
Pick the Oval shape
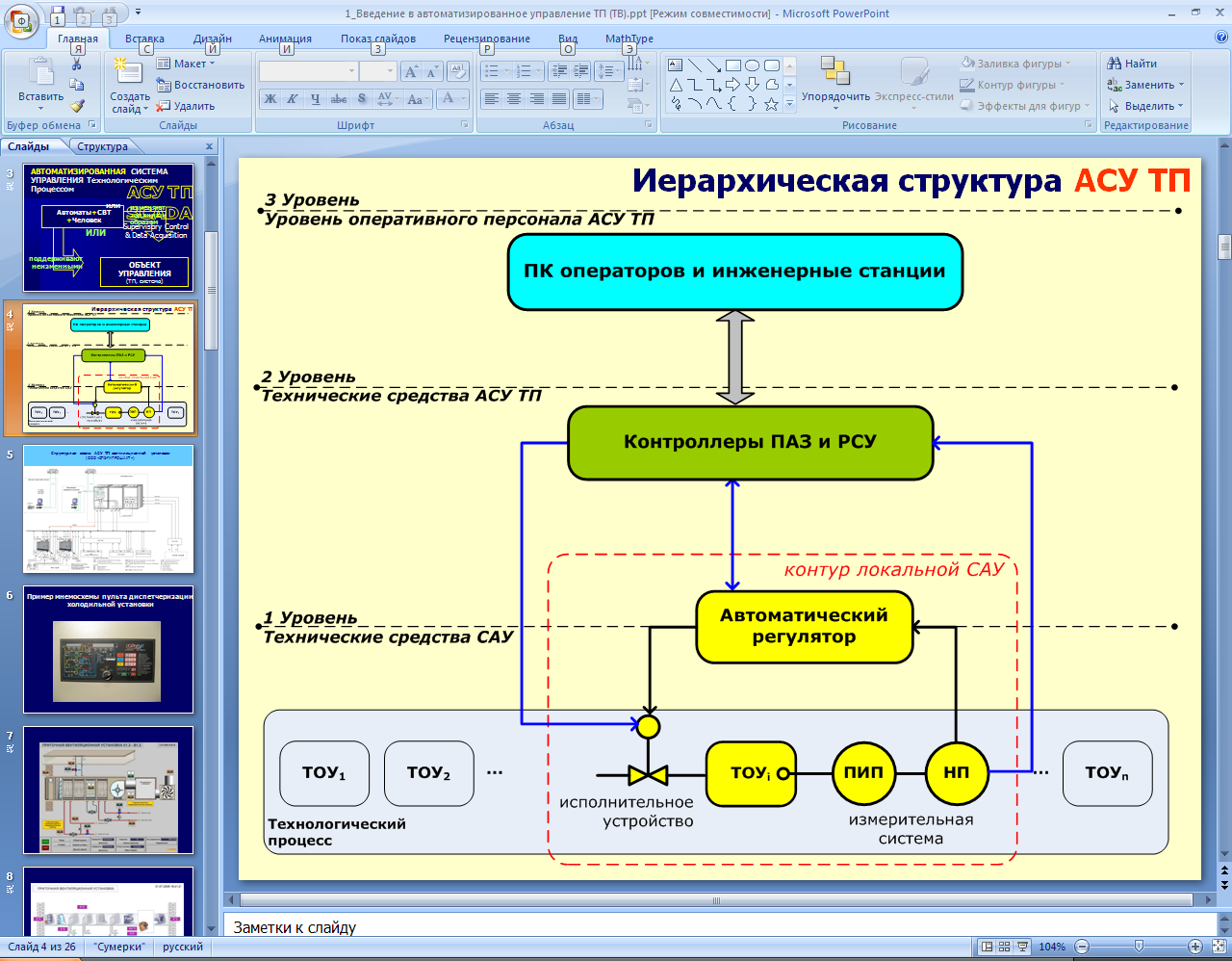(753, 65)
